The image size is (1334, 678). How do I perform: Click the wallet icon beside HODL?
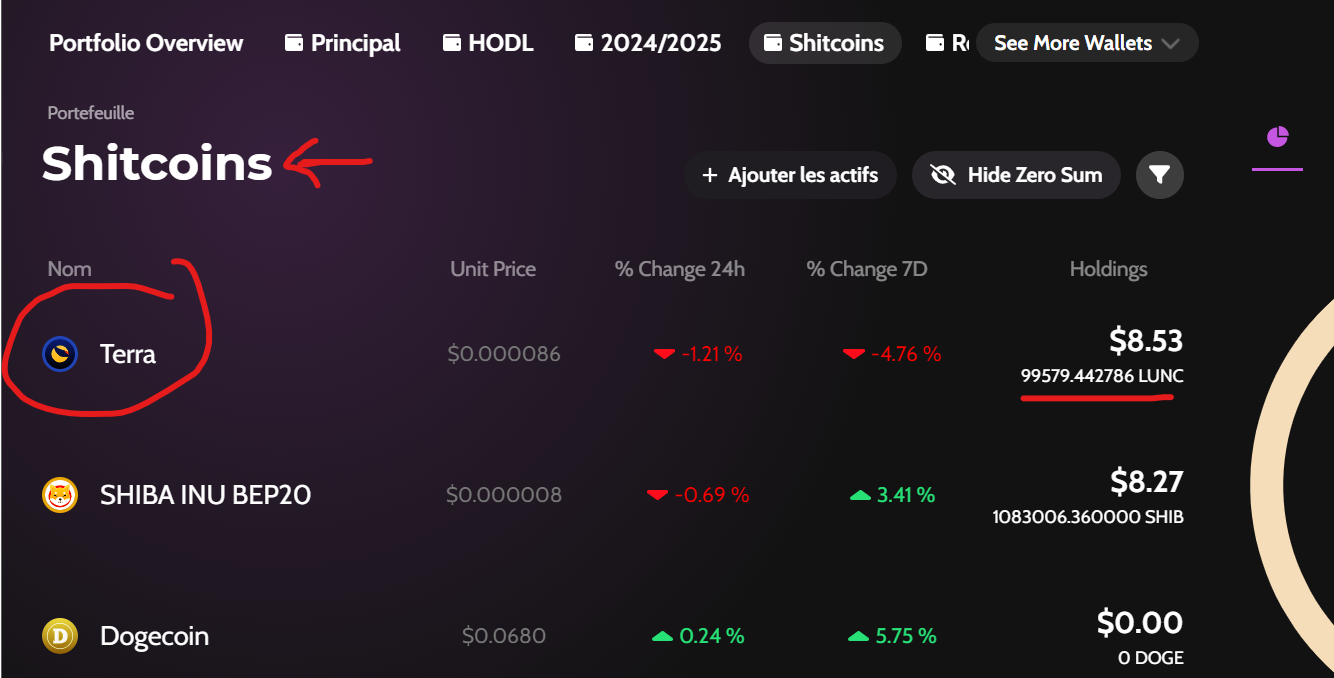coord(452,43)
